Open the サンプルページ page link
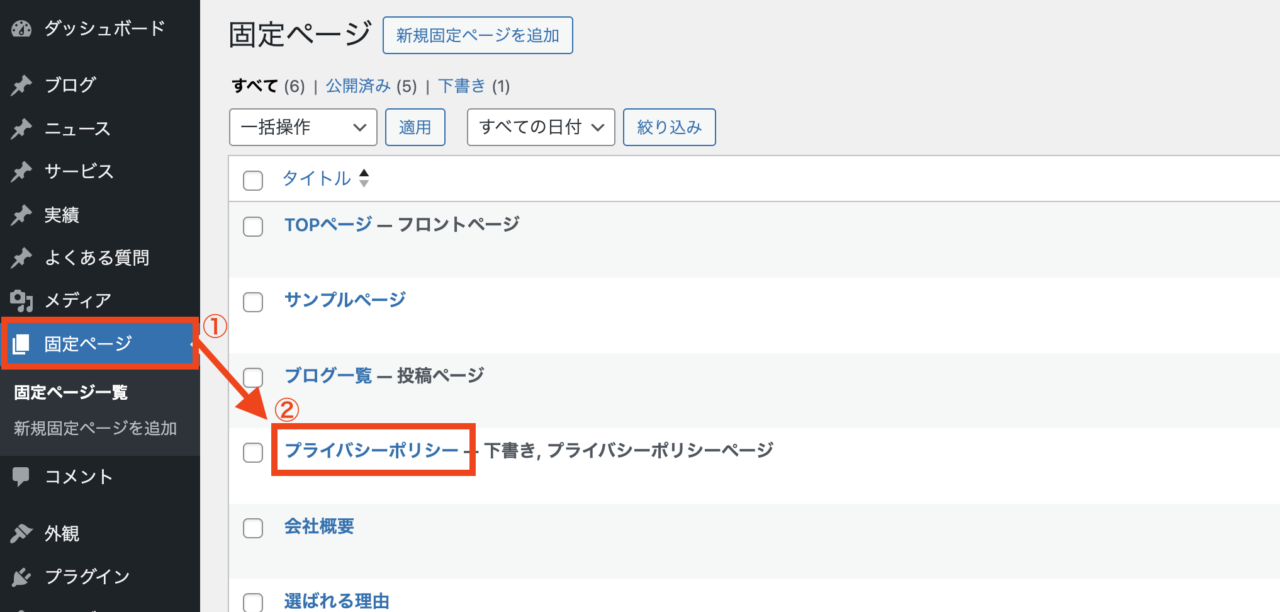 pos(345,300)
